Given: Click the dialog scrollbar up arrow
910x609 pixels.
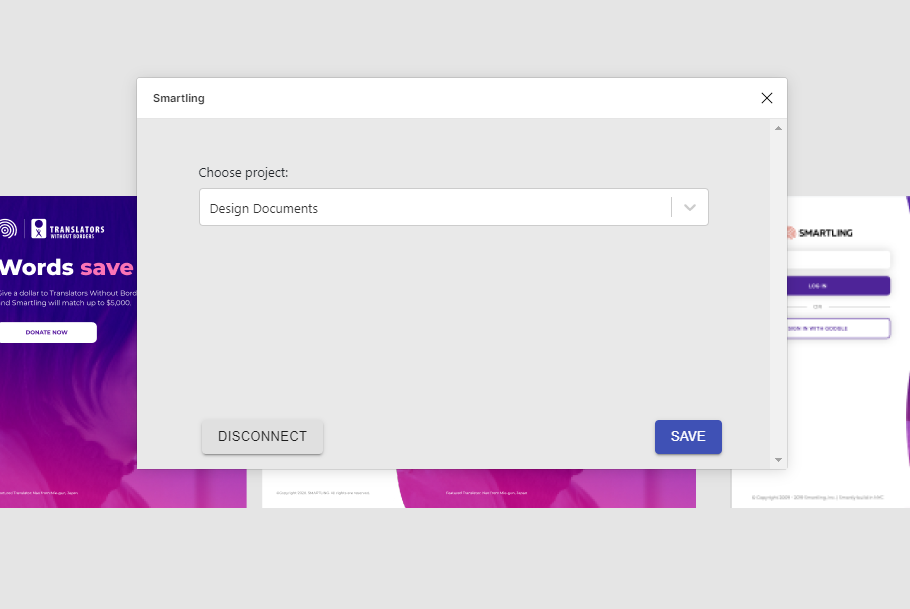Looking at the screenshot, I should pos(778,128).
